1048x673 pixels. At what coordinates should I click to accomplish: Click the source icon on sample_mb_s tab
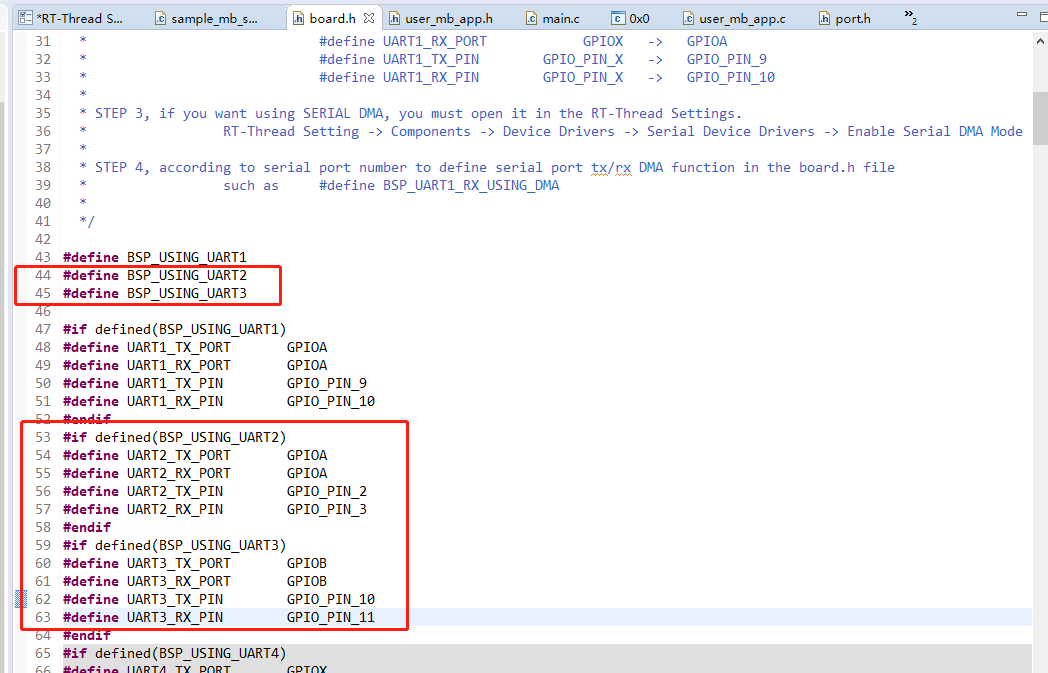(159, 17)
